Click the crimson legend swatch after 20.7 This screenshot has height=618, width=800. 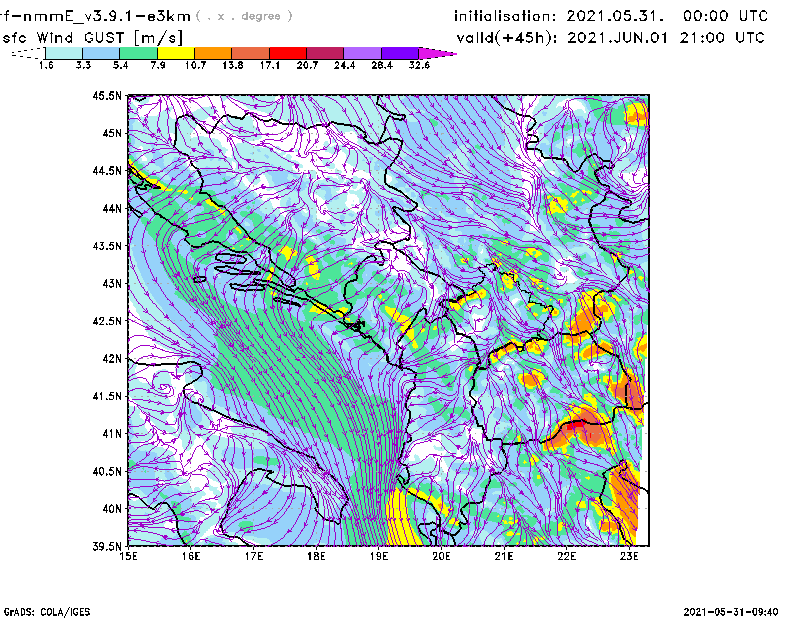pos(325,53)
